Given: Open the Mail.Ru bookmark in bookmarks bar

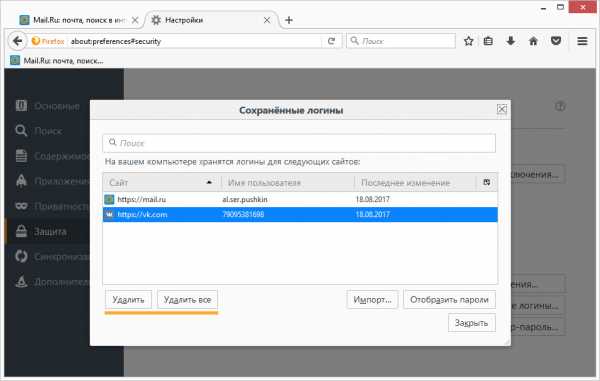Looking at the screenshot, I should click(x=57, y=60).
